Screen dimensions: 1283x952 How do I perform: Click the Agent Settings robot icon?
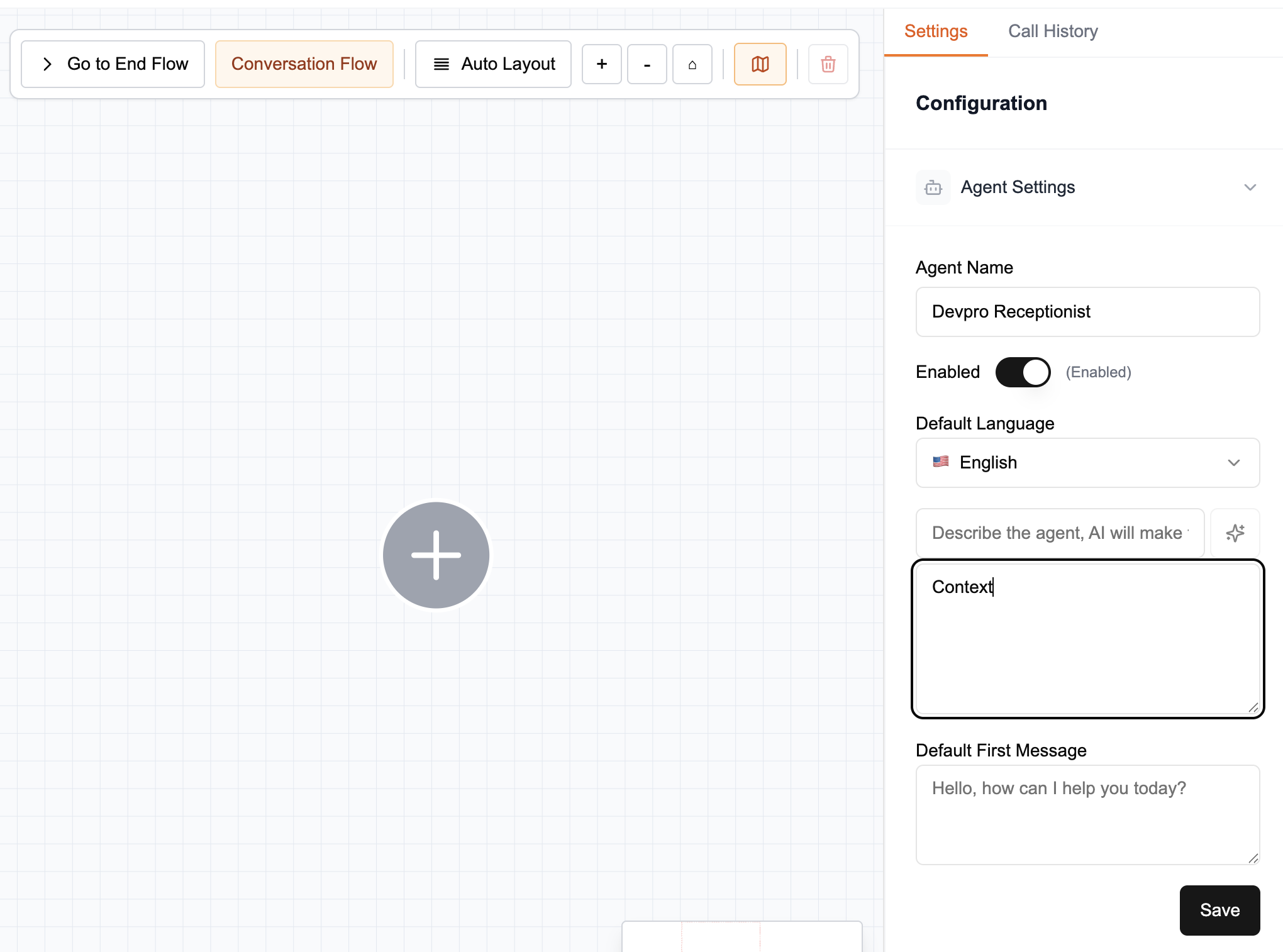tap(933, 187)
